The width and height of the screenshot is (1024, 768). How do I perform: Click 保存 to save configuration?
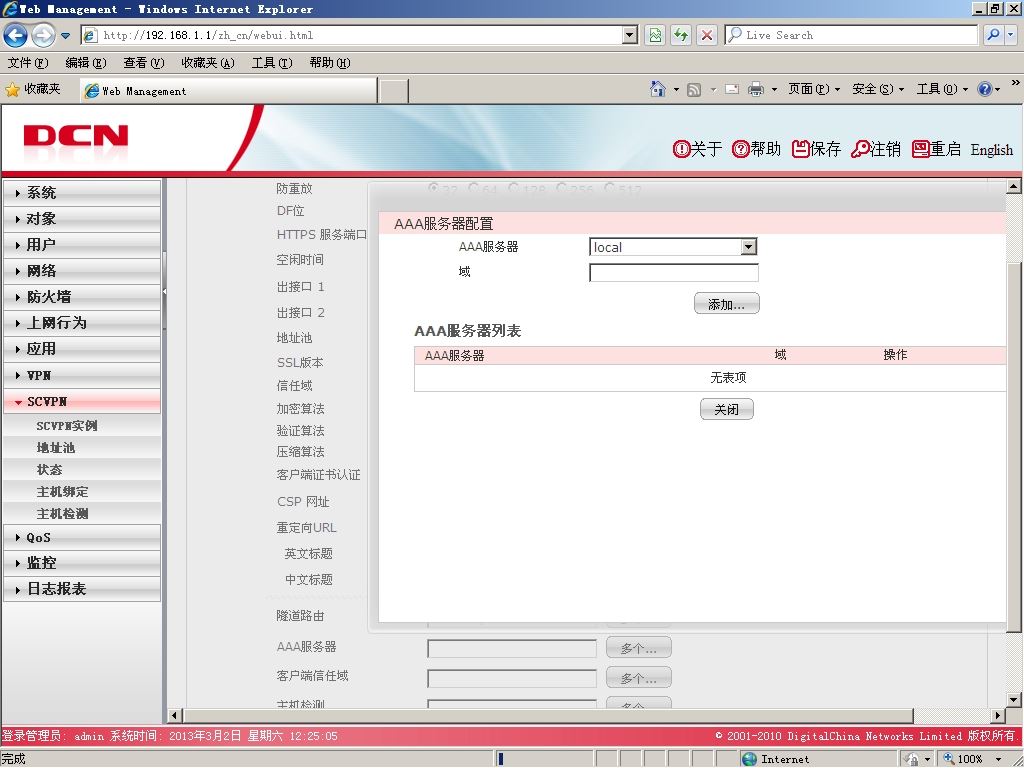816,150
